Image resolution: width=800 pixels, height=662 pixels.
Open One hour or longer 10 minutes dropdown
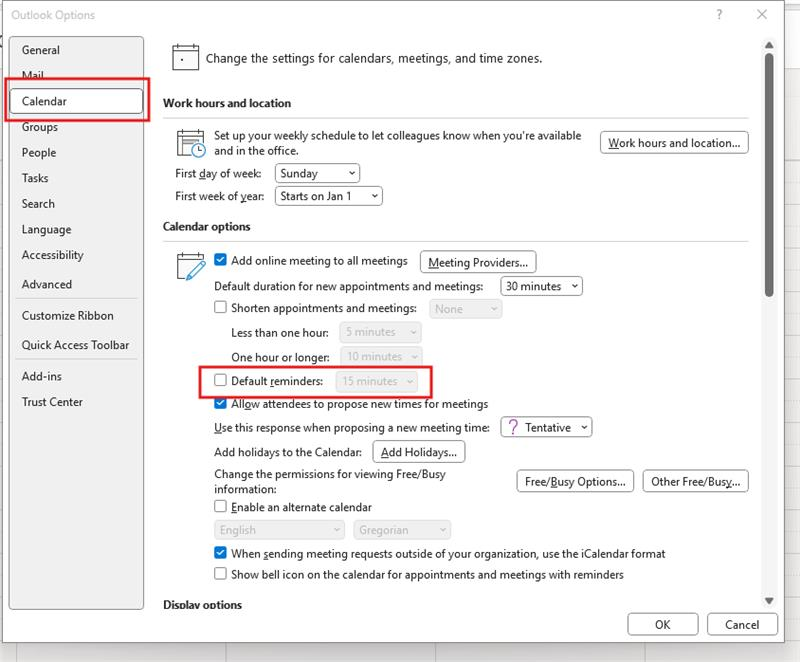tap(381, 357)
